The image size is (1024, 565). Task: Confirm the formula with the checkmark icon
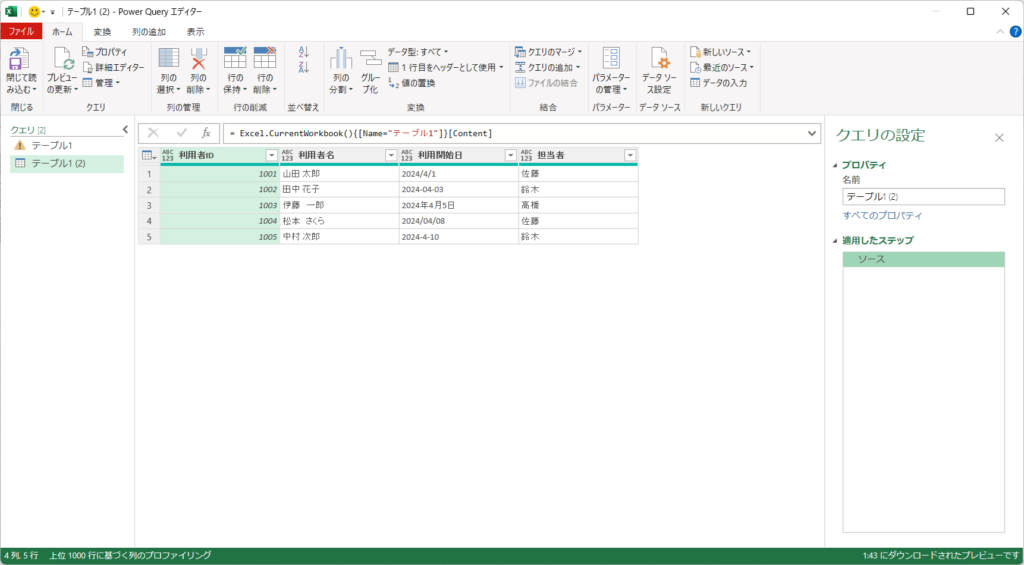(182, 133)
